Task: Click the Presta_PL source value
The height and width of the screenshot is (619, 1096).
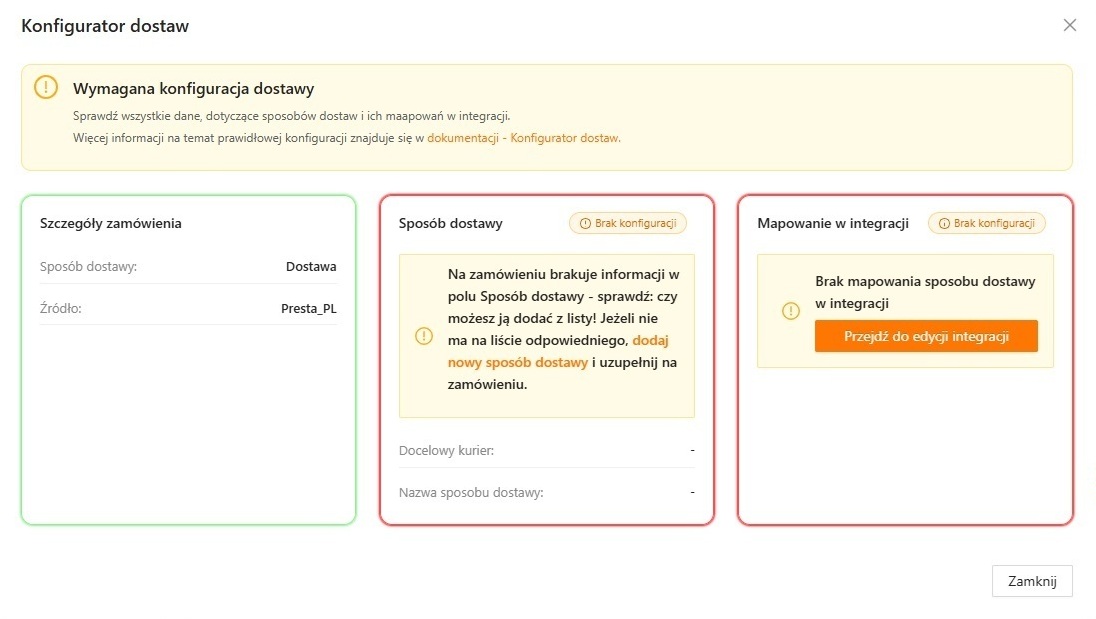Action: click(x=308, y=308)
